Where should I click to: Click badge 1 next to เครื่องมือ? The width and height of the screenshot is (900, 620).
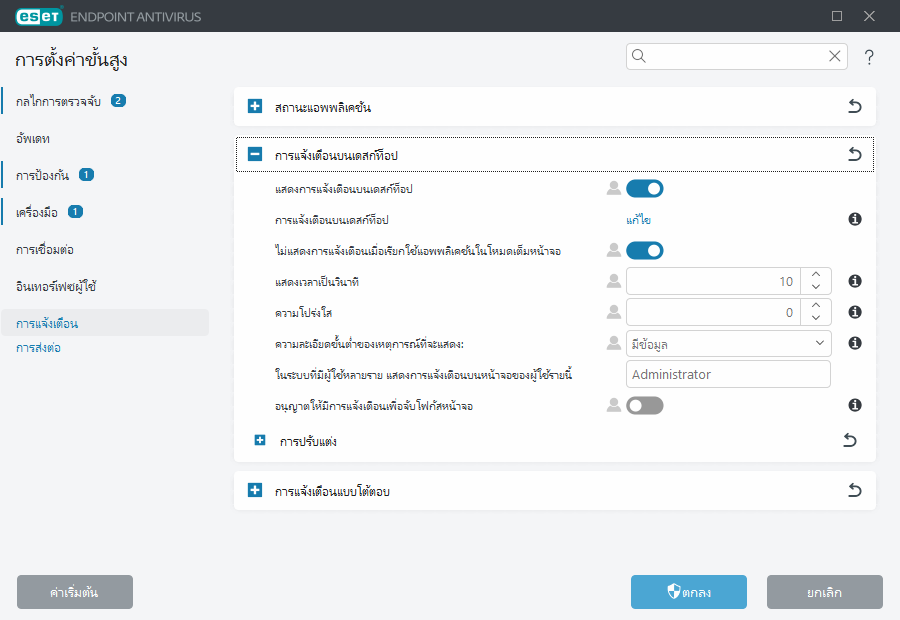pos(75,212)
